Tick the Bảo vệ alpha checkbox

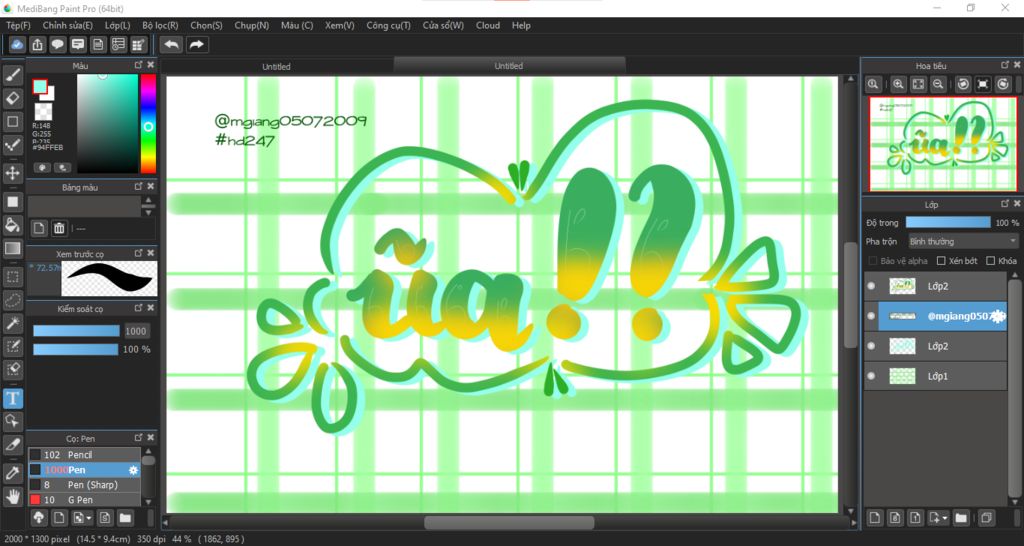[x=872, y=261]
